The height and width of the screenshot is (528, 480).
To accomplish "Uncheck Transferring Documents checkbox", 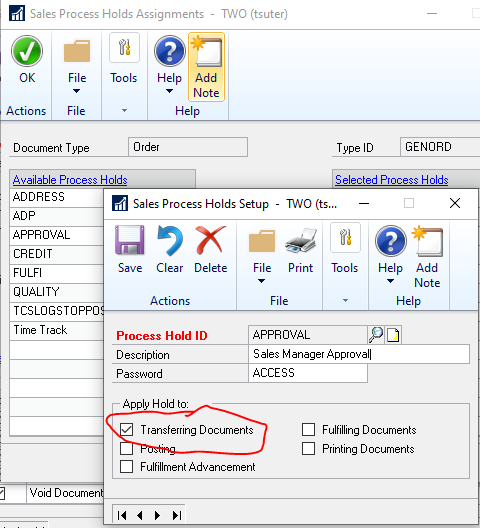I will 127,430.
